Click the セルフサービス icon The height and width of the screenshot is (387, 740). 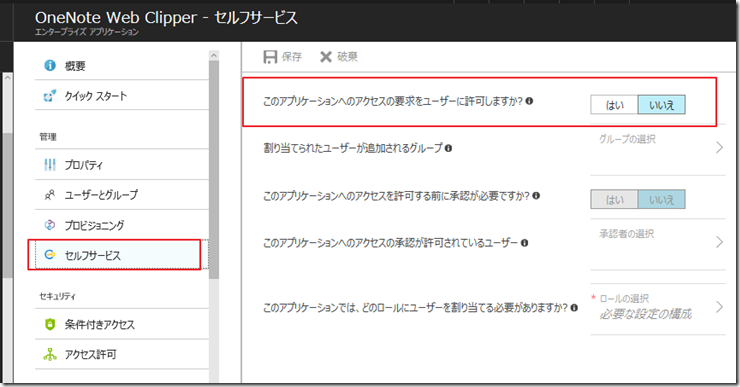[50, 255]
